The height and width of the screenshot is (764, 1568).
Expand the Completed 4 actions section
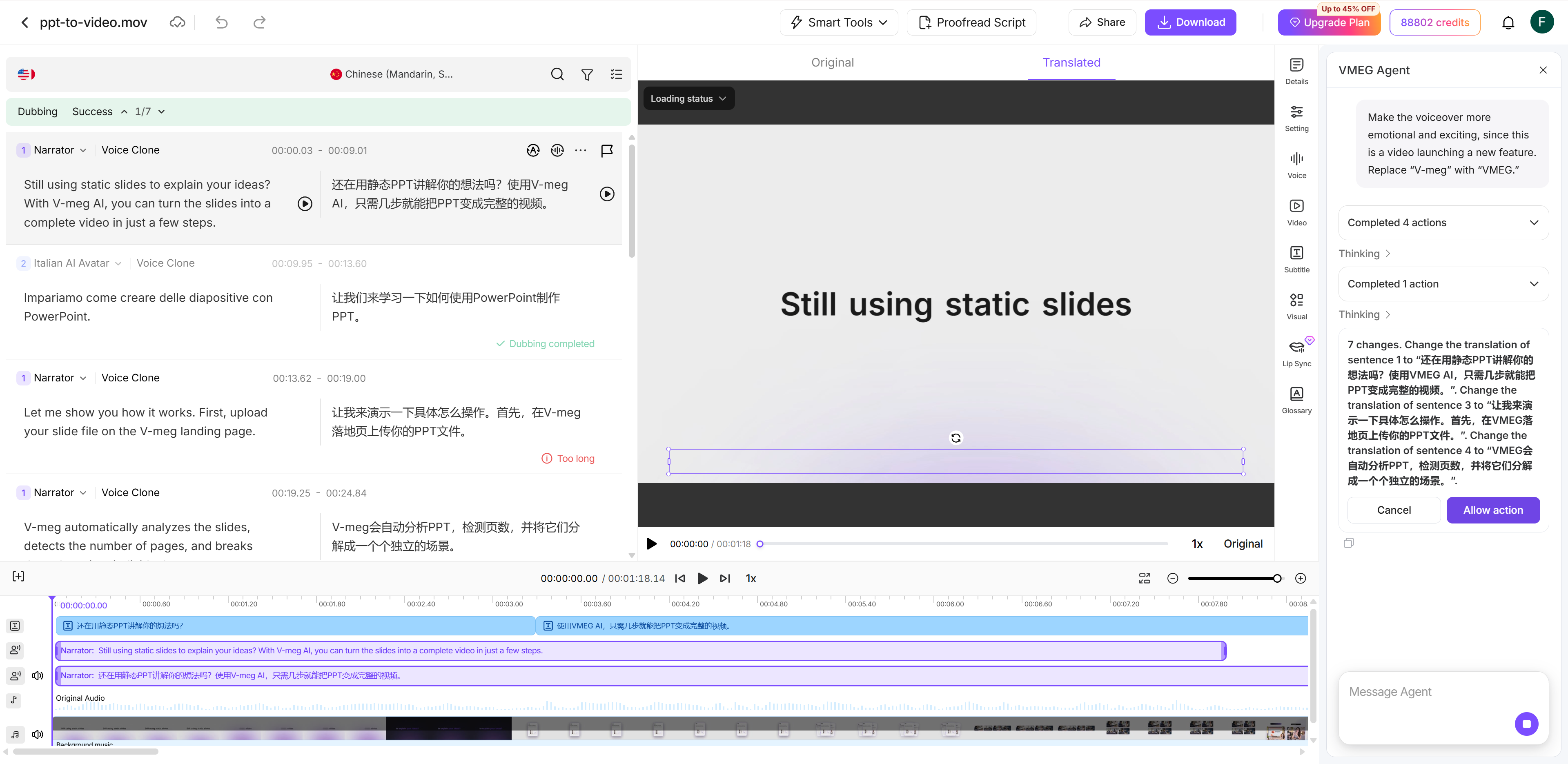coord(1443,223)
